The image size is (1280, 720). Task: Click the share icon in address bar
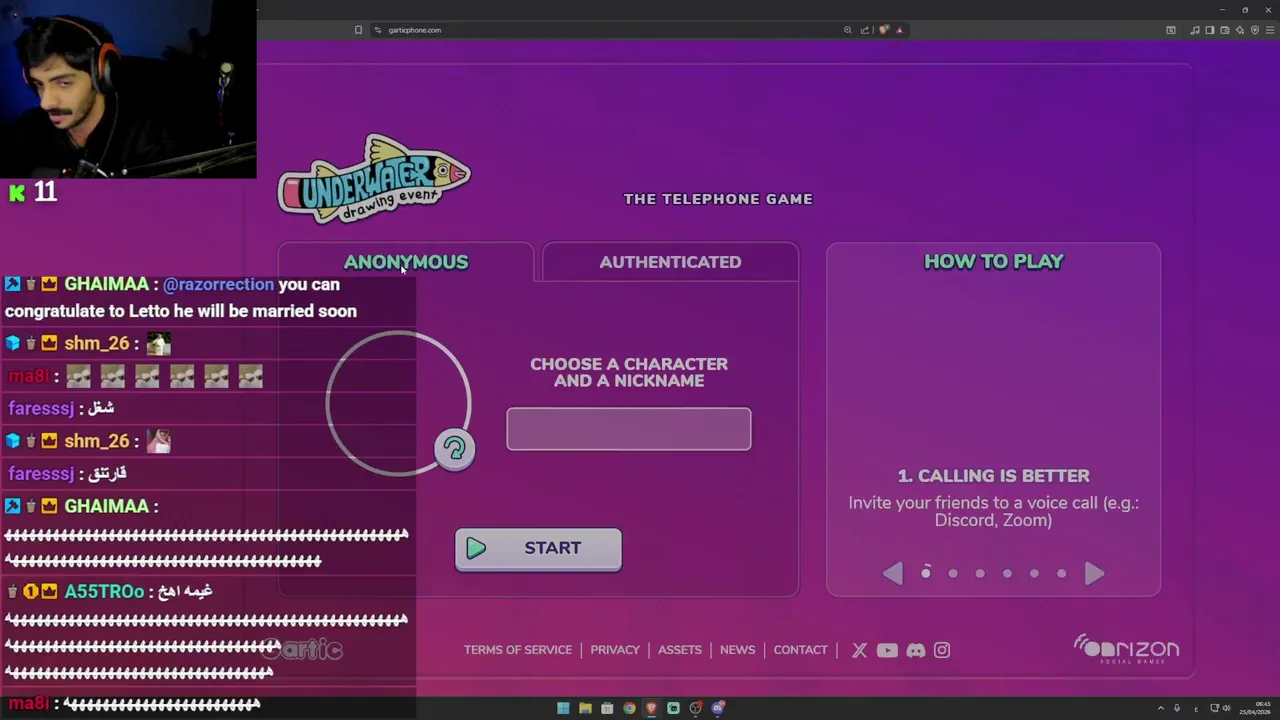[865, 30]
